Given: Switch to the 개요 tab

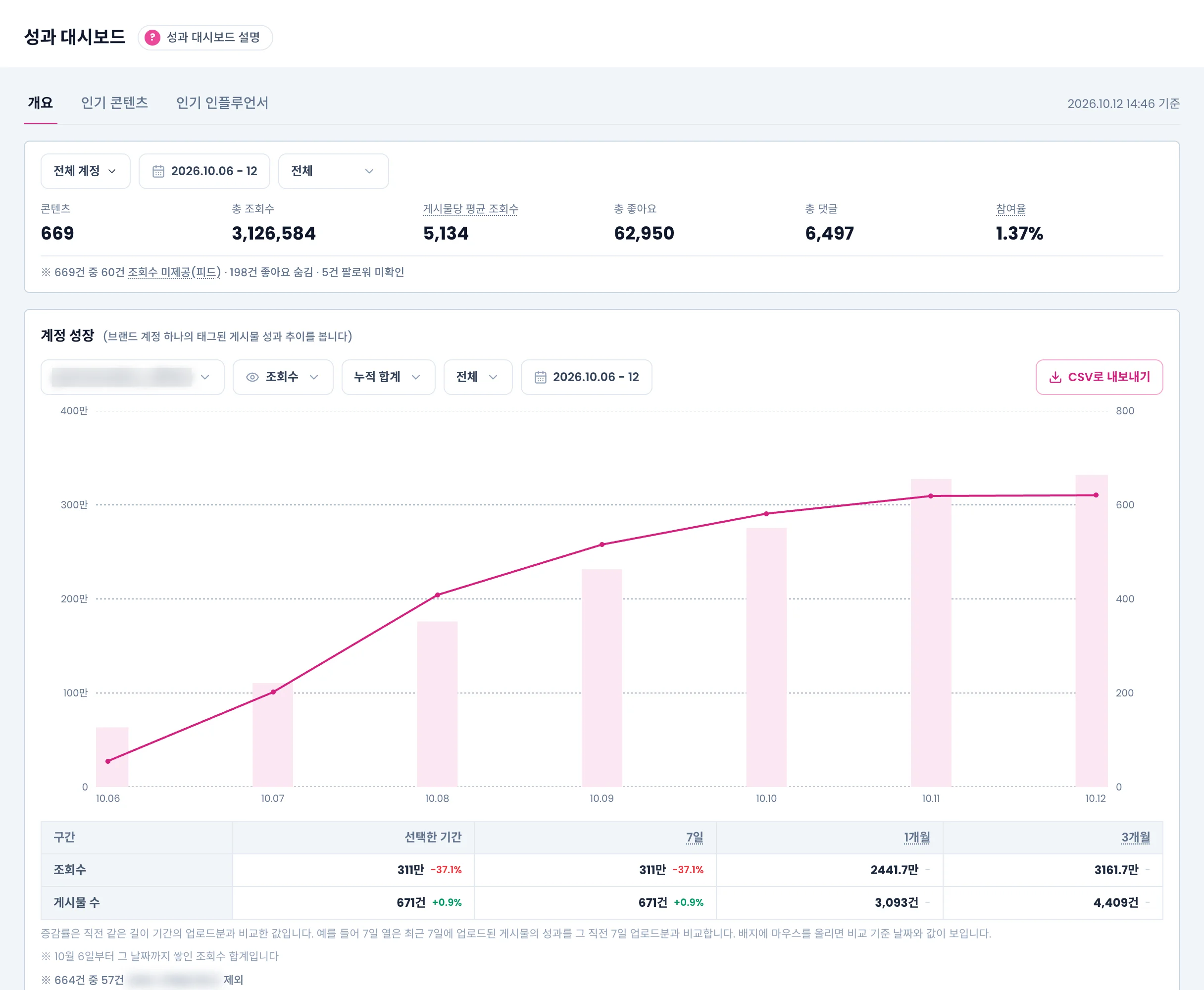Looking at the screenshot, I should [41, 102].
